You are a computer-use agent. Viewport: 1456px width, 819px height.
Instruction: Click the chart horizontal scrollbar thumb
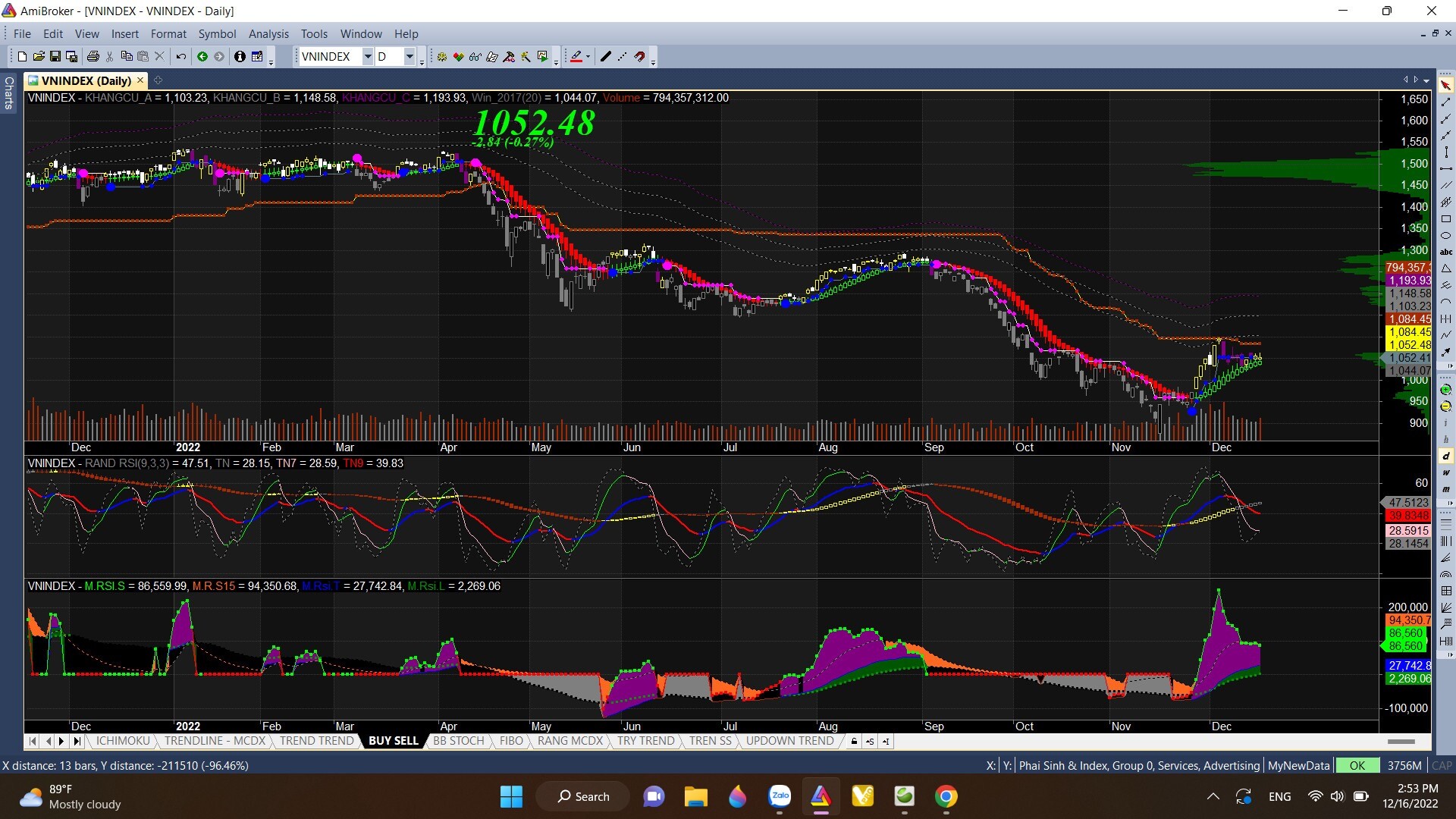tap(1401, 741)
